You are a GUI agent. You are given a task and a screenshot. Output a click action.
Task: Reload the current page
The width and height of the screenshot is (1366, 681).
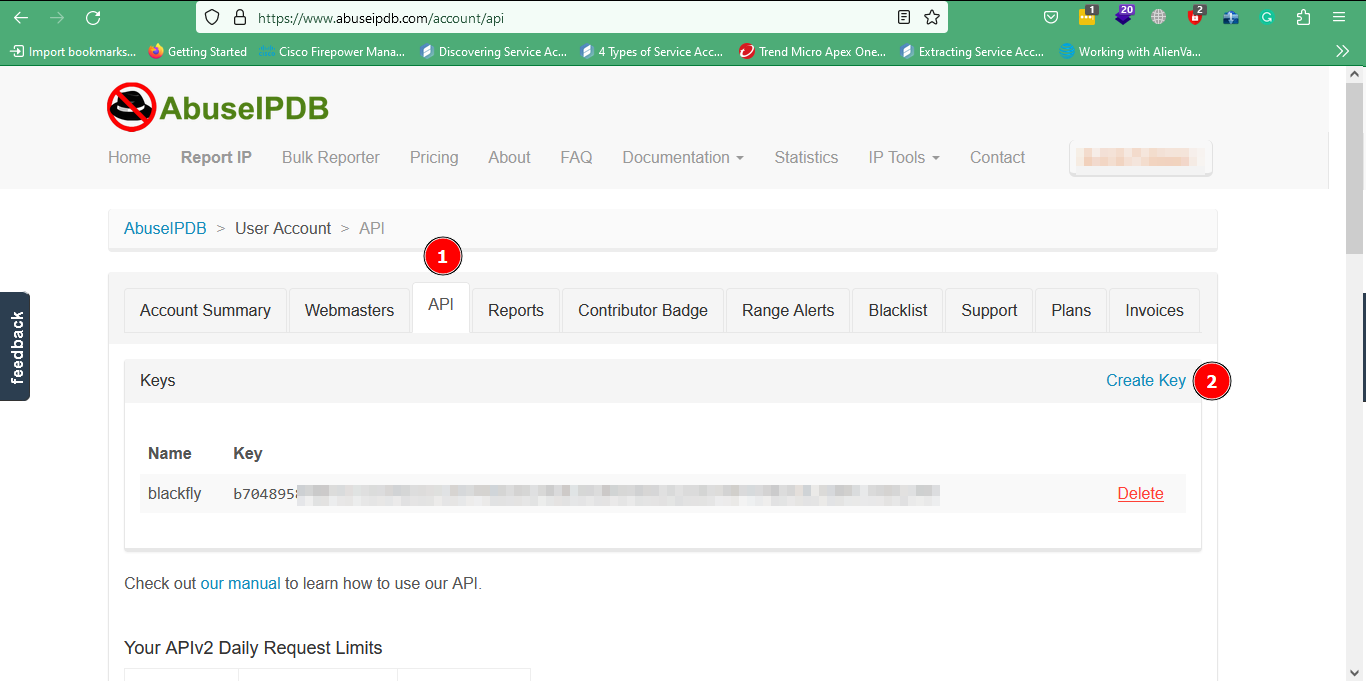tap(93, 17)
